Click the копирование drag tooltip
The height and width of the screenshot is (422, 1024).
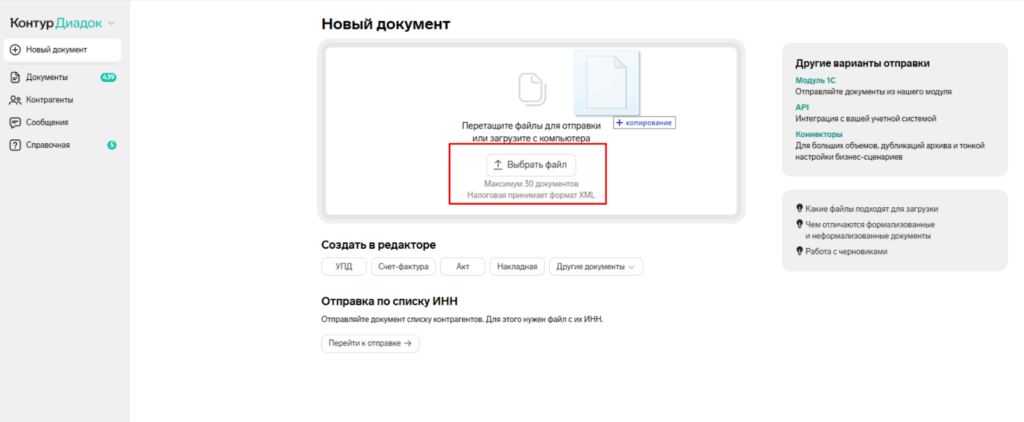tap(644, 122)
